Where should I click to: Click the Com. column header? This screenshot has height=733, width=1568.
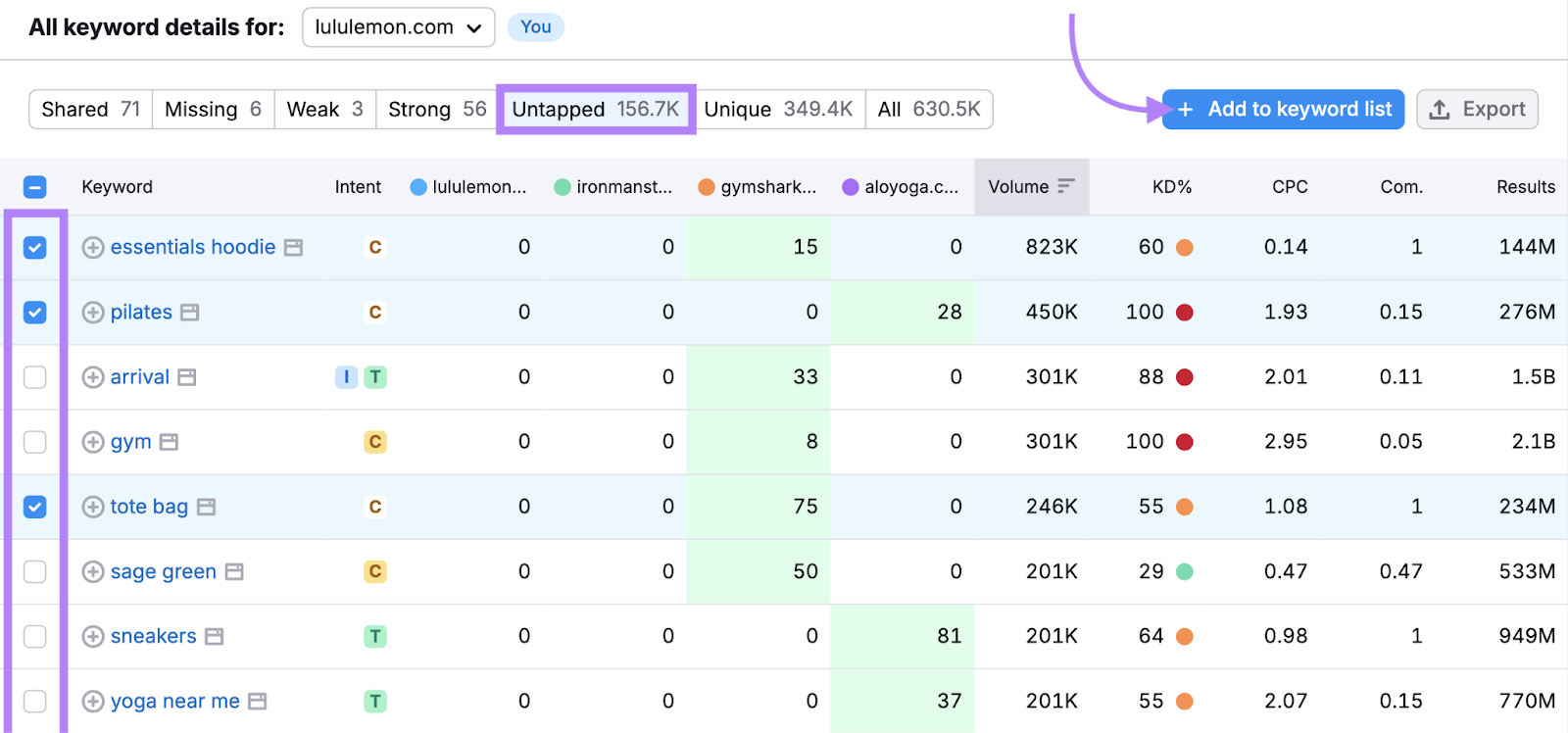[1401, 186]
